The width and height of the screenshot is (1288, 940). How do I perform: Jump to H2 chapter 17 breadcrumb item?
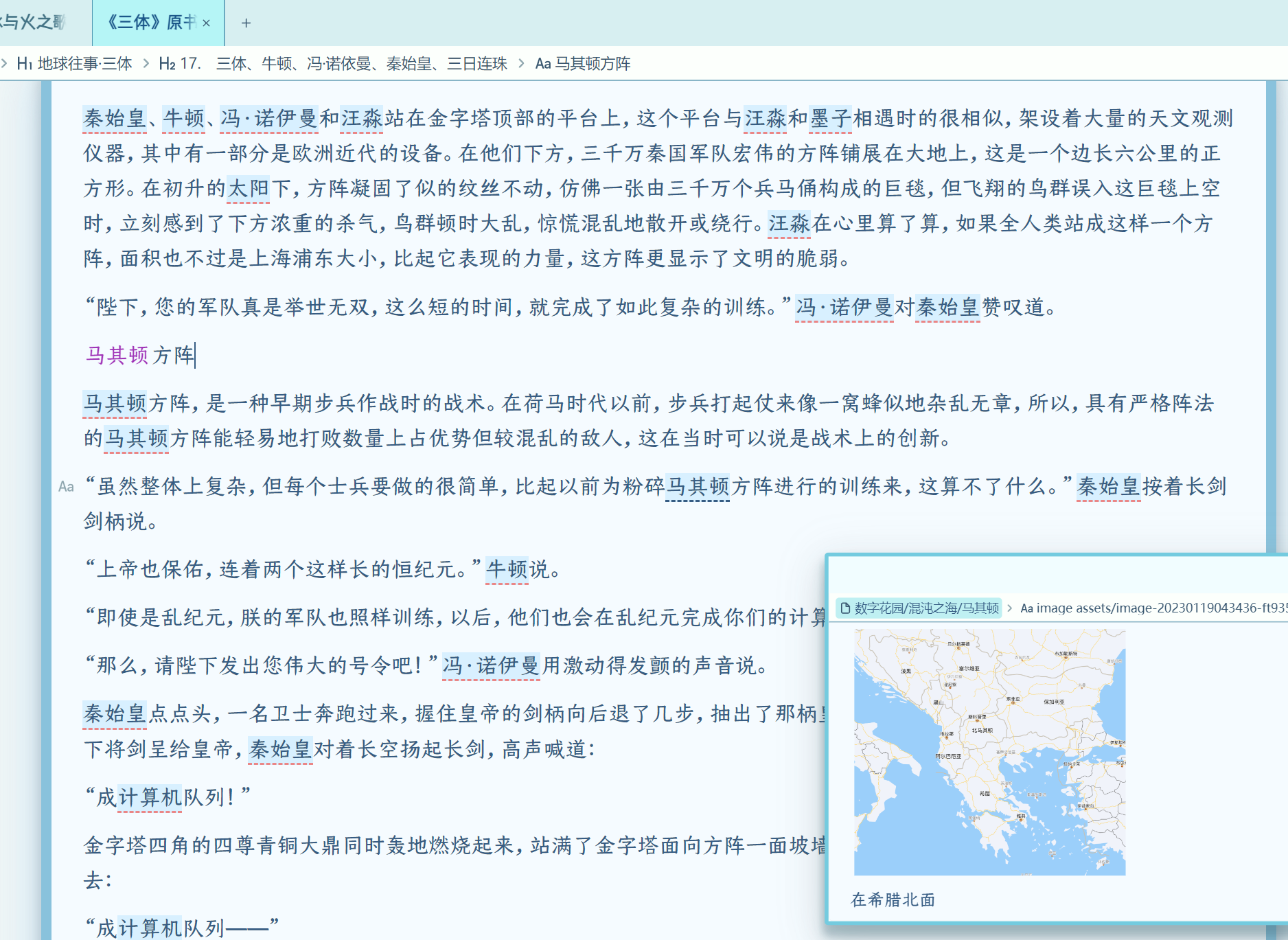(x=333, y=64)
